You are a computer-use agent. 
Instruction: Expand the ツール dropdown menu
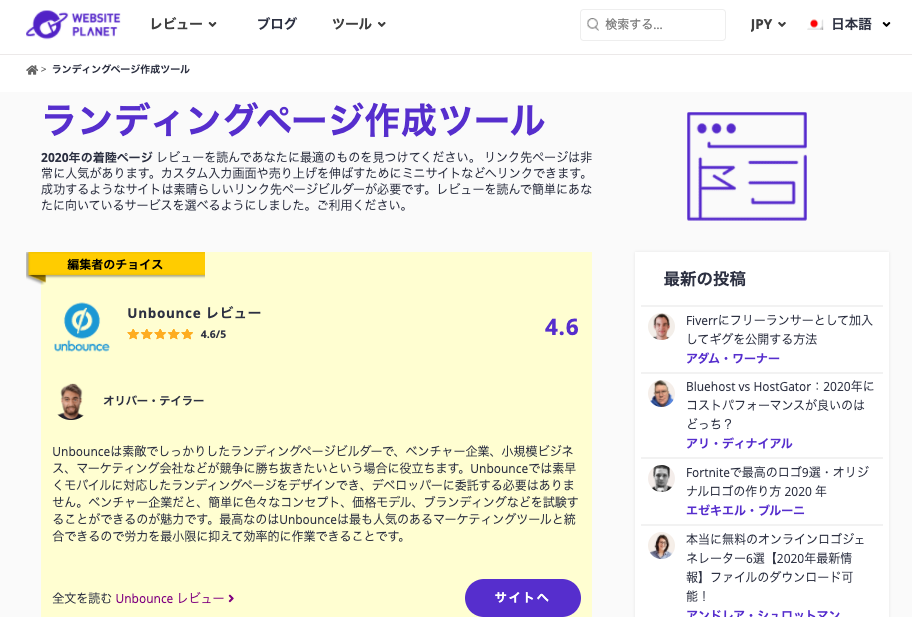pos(358,24)
